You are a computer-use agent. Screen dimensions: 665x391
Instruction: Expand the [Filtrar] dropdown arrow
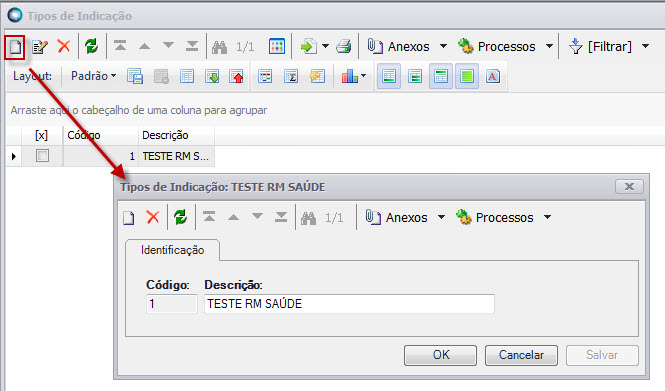[x=645, y=46]
